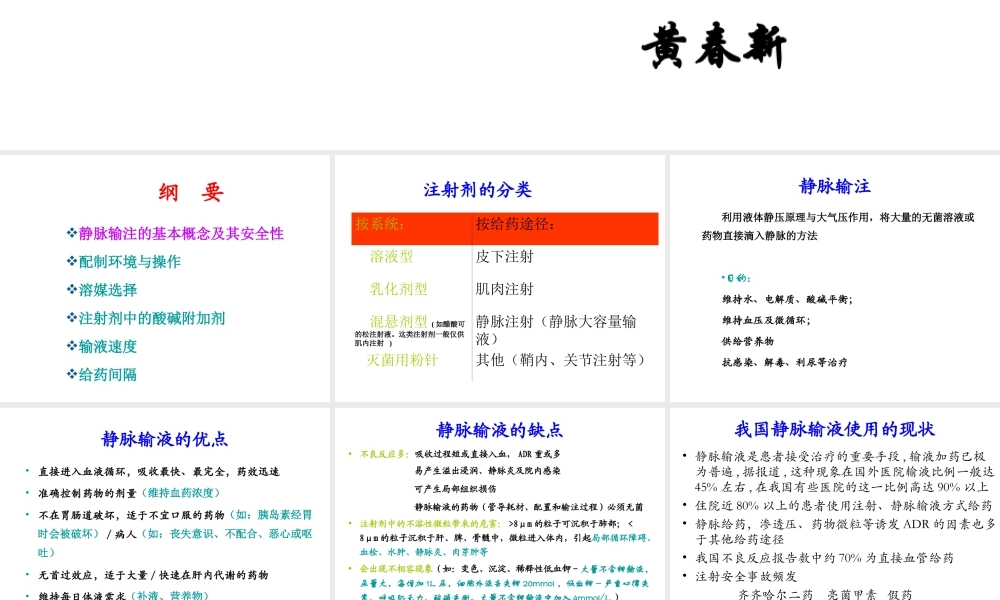Open the 静脉输注 slide thumbnail
The image size is (1000, 600).
(x=835, y=279)
